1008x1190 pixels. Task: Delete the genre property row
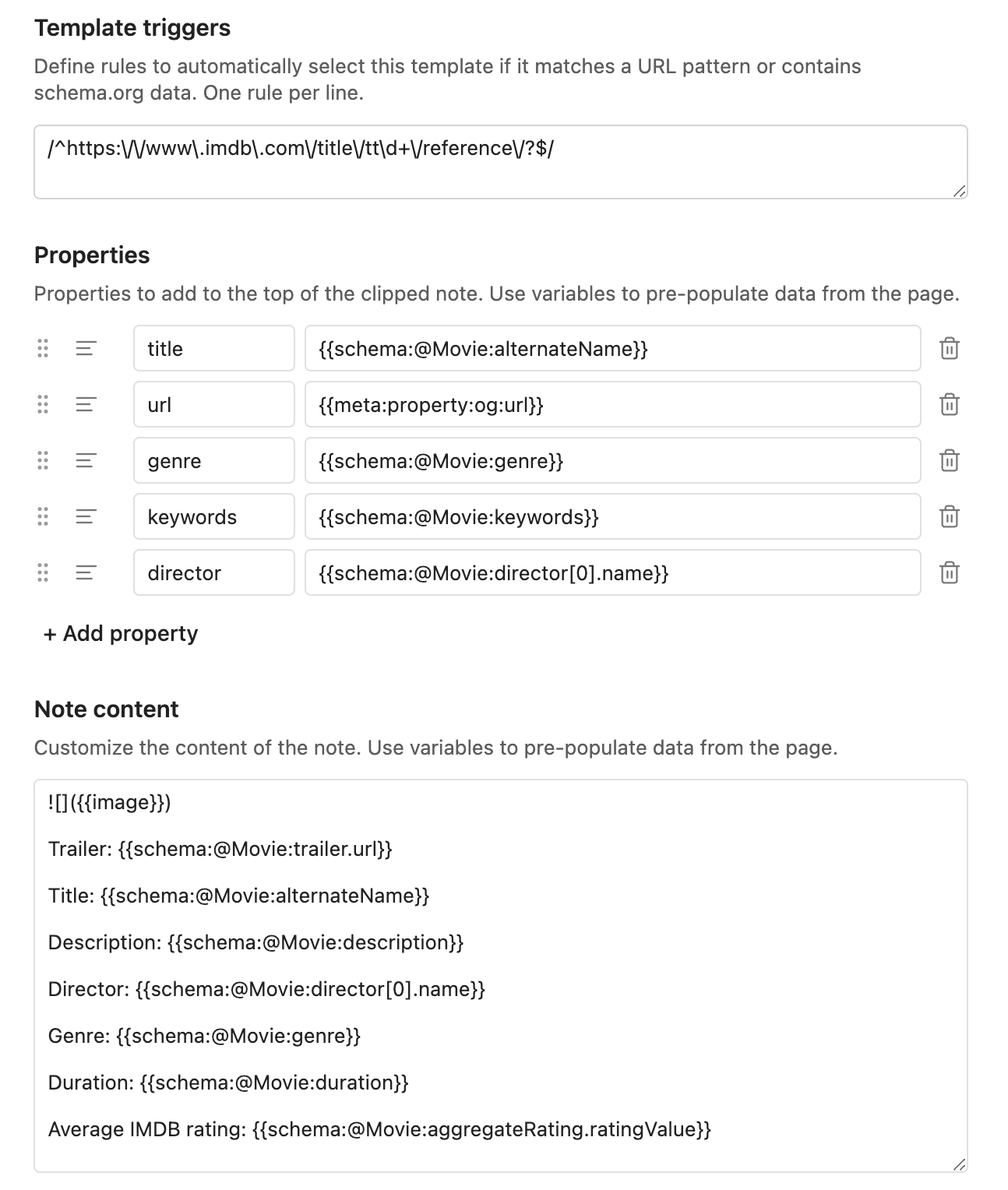pyautogui.click(x=949, y=461)
